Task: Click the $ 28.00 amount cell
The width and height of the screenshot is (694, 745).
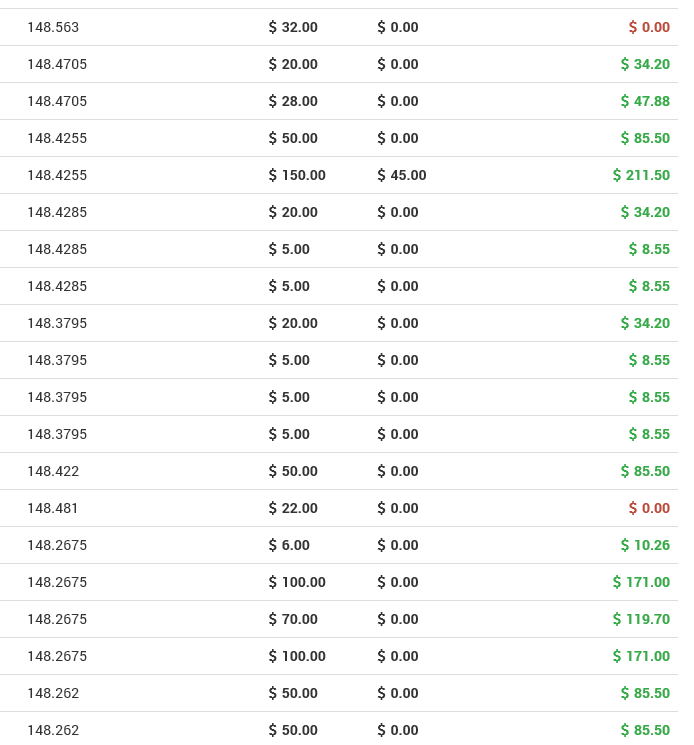Action: [293, 101]
